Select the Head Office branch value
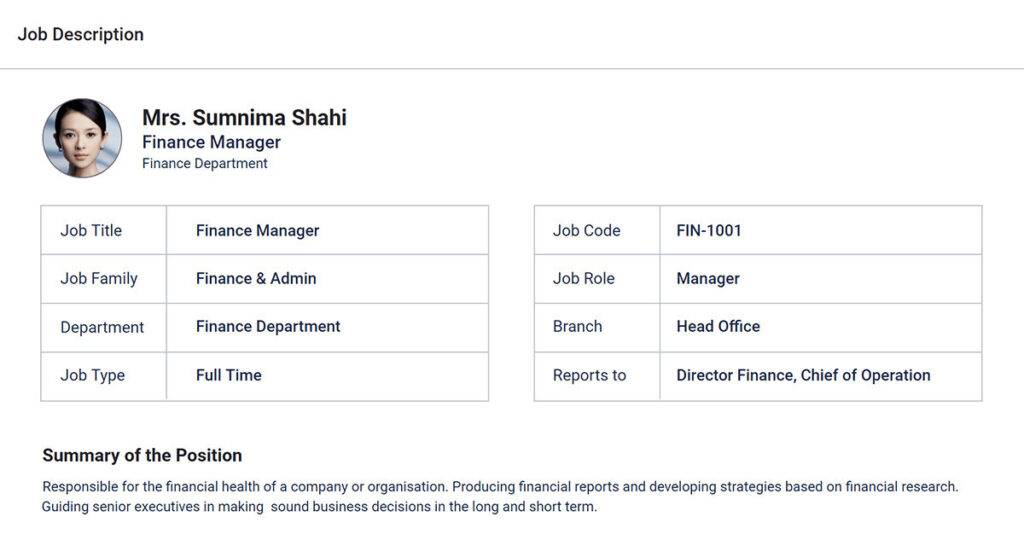The height and width of the screenshot is (552, 1024). point(718,326)
